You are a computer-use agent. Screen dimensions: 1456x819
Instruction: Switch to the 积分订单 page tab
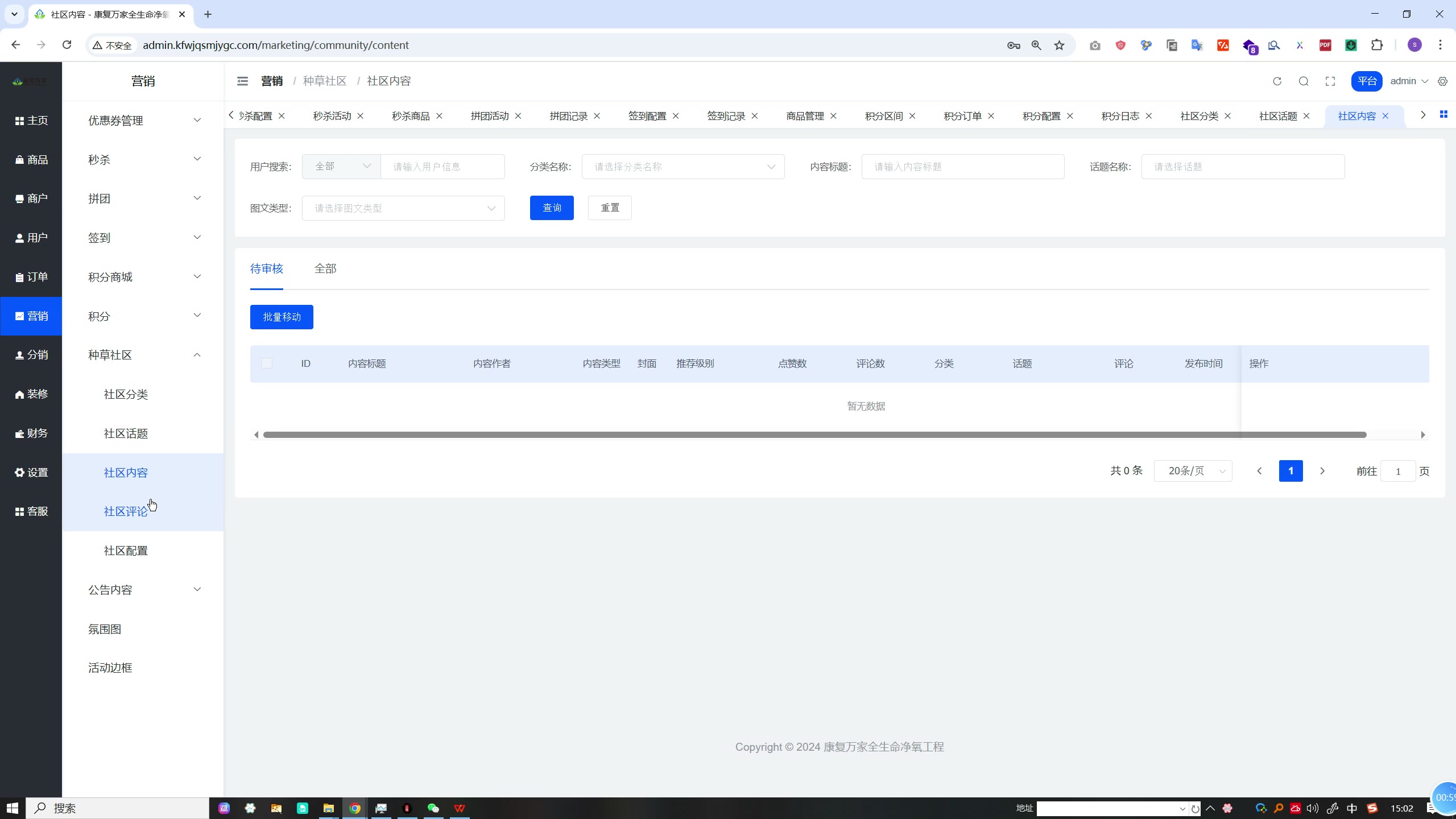click(962, 116)
